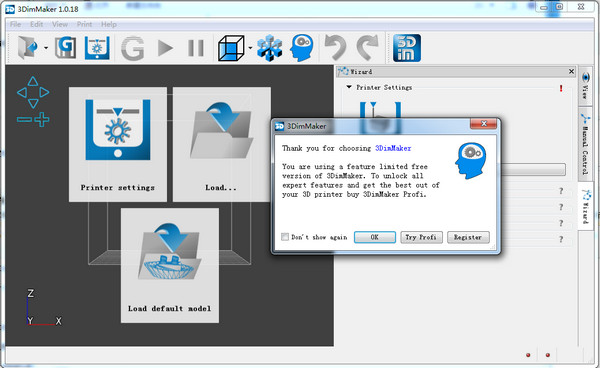Click the Pause toolbar button
This screenshot has width=600, height=368.
coord(196,48)
